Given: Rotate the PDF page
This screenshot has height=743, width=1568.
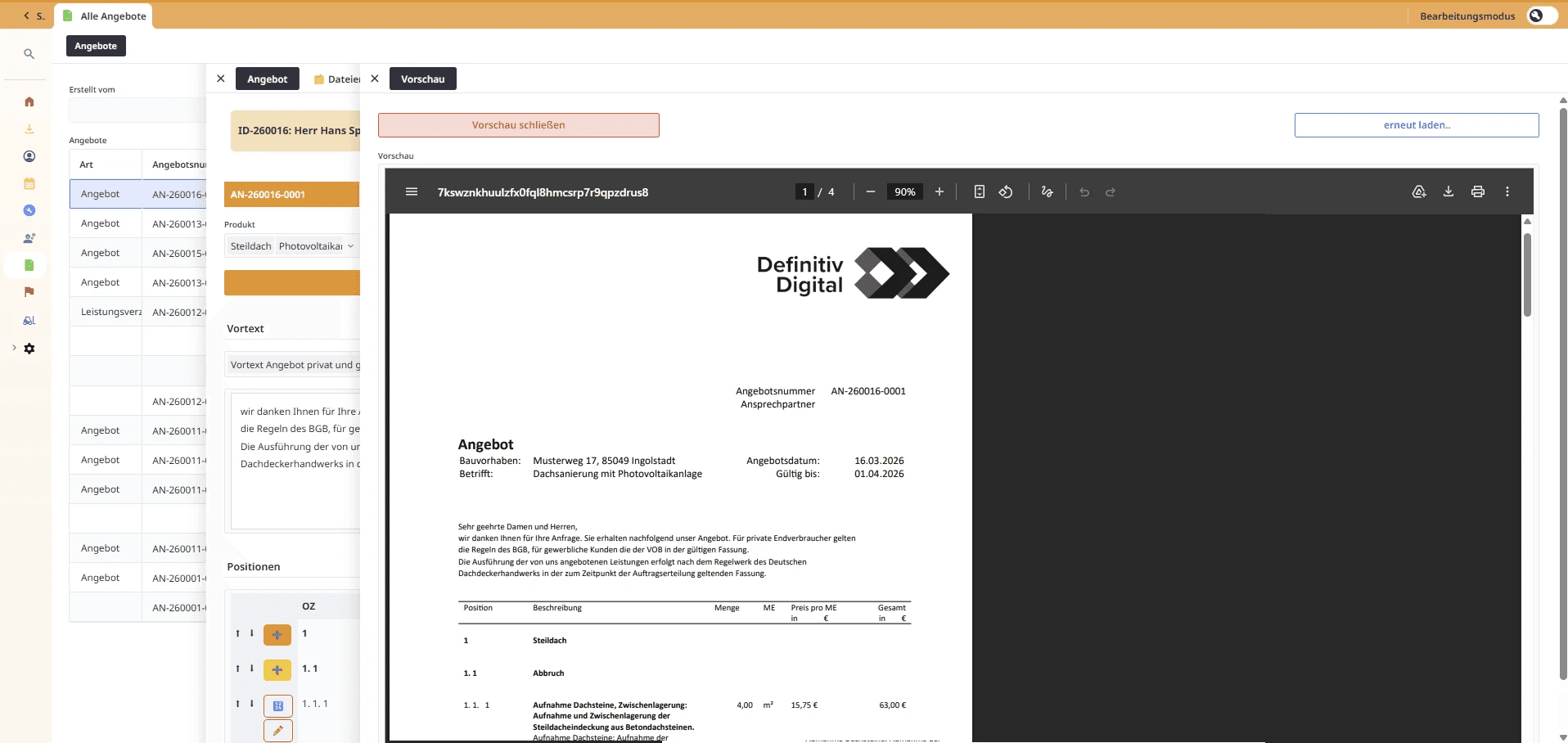Looking at the screenshot, I should click(x=1006, y=191).
